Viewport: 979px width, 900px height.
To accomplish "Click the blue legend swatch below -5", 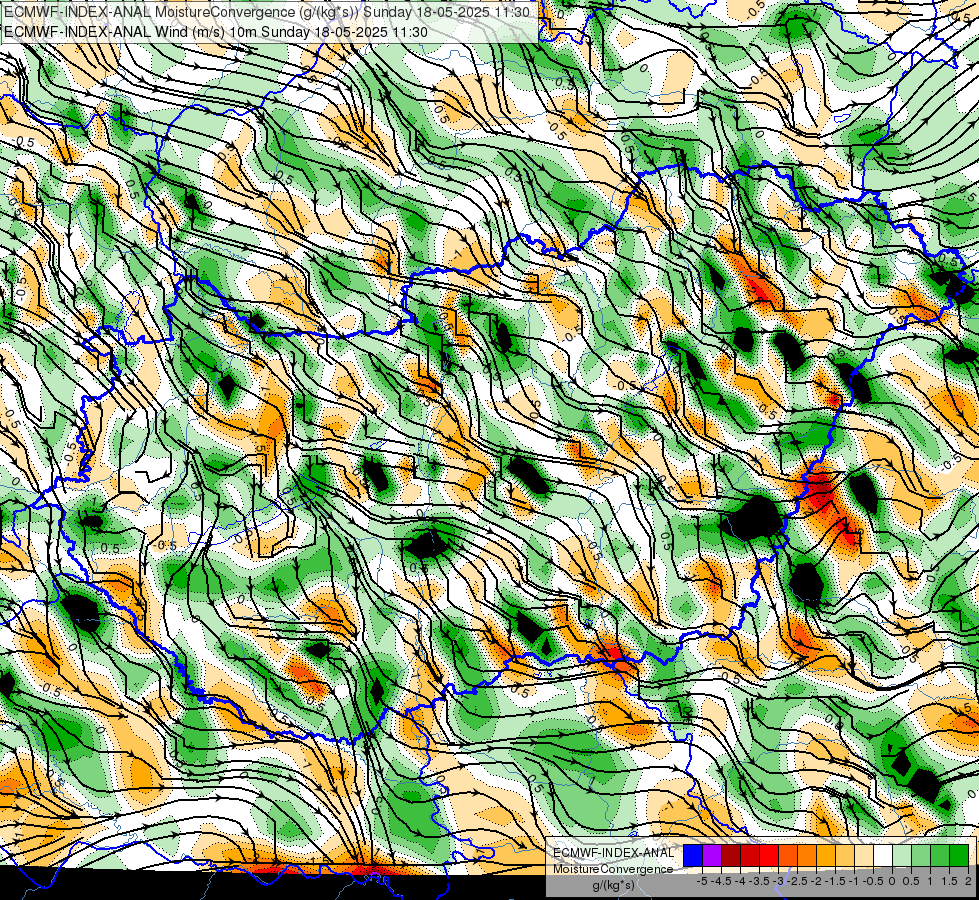I will (x=693, y=856).
